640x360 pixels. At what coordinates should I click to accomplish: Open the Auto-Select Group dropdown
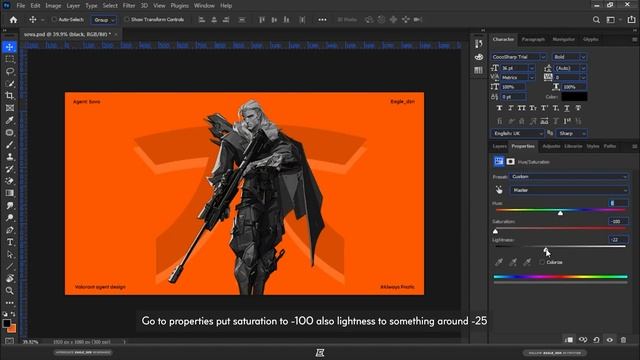[x=103, y=20]
